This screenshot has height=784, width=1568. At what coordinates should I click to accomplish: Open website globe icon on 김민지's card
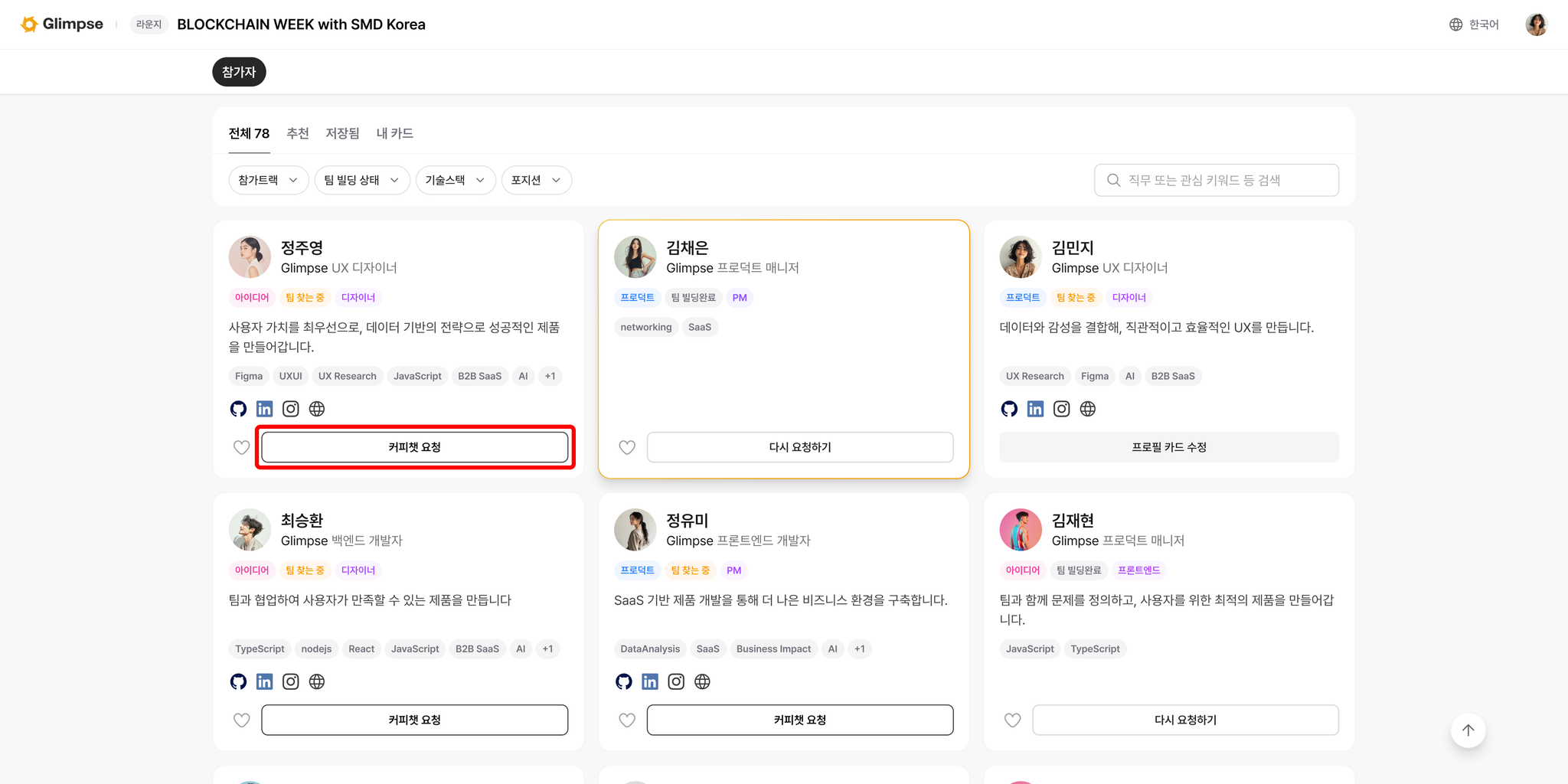1088,409
